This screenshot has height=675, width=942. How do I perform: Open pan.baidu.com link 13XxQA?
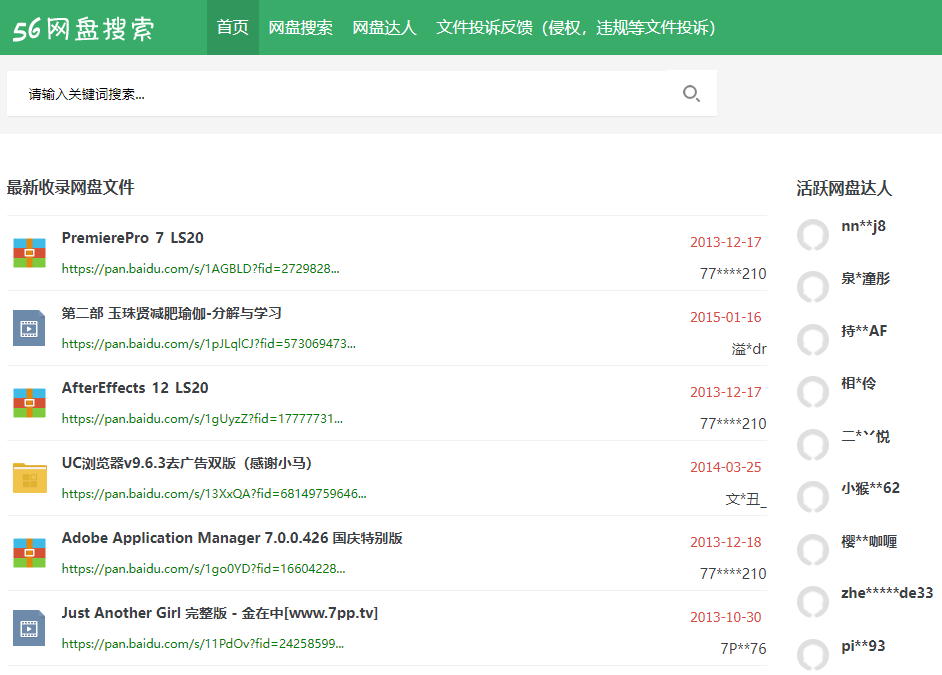point(214,494)
